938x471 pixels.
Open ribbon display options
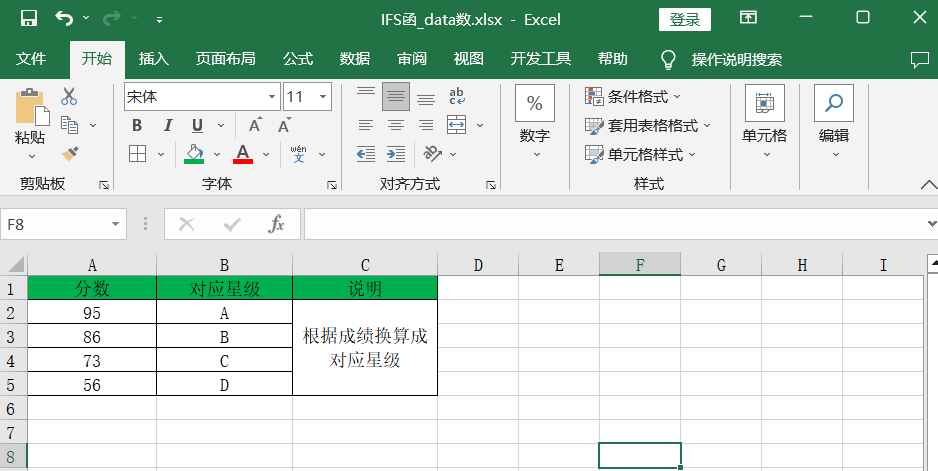click(748, 17)
